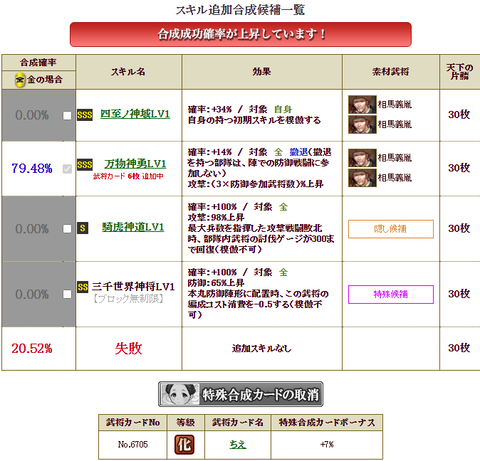Open the ちえ card name link
Viewport: 480px width, 461px height.
[x=238, y=444]
